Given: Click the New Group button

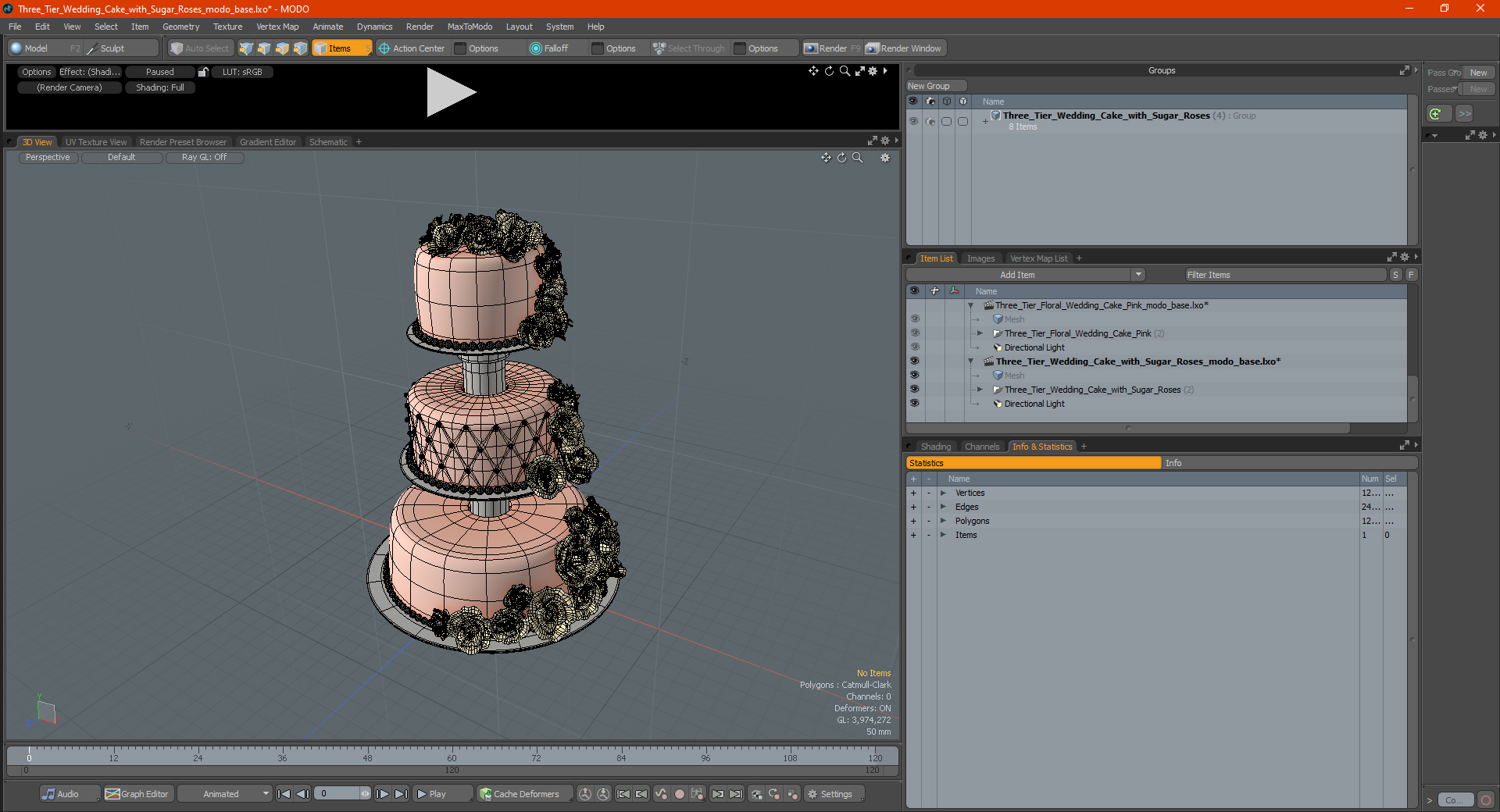Looking at the screenshot, I should point(936,86).
